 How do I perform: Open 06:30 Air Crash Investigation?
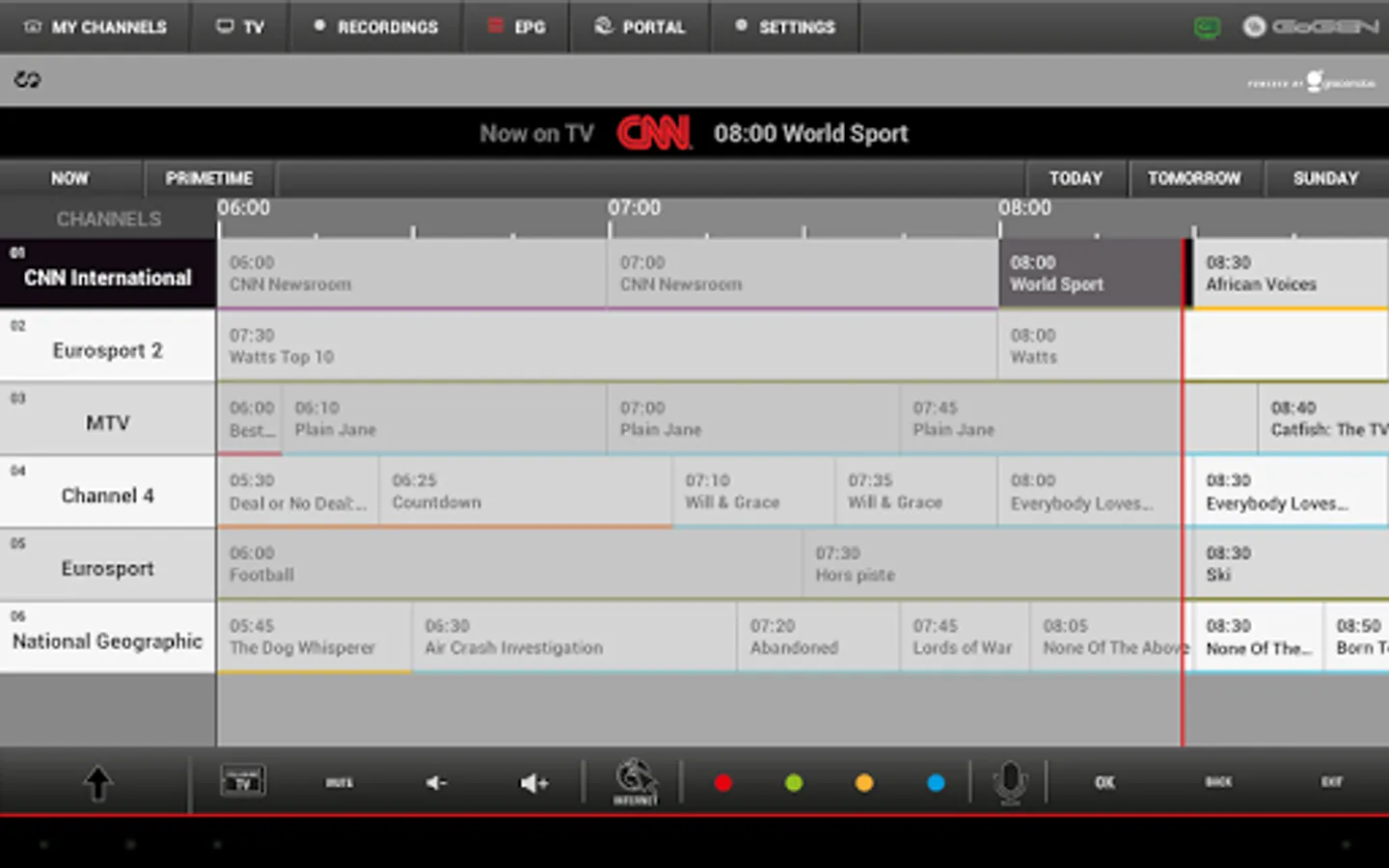575,637
